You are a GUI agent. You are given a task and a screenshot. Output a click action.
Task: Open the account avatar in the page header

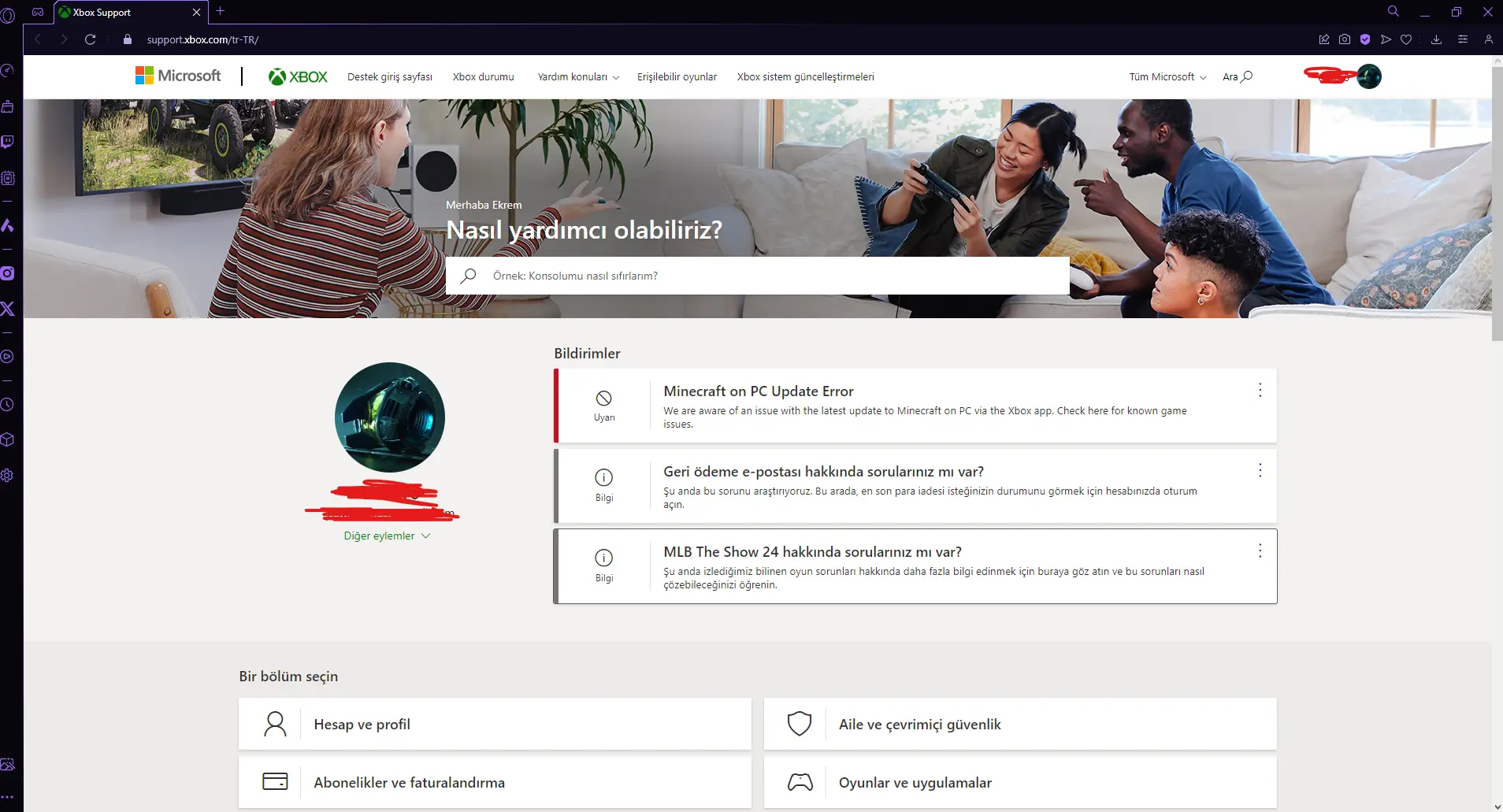point(1369,76)
